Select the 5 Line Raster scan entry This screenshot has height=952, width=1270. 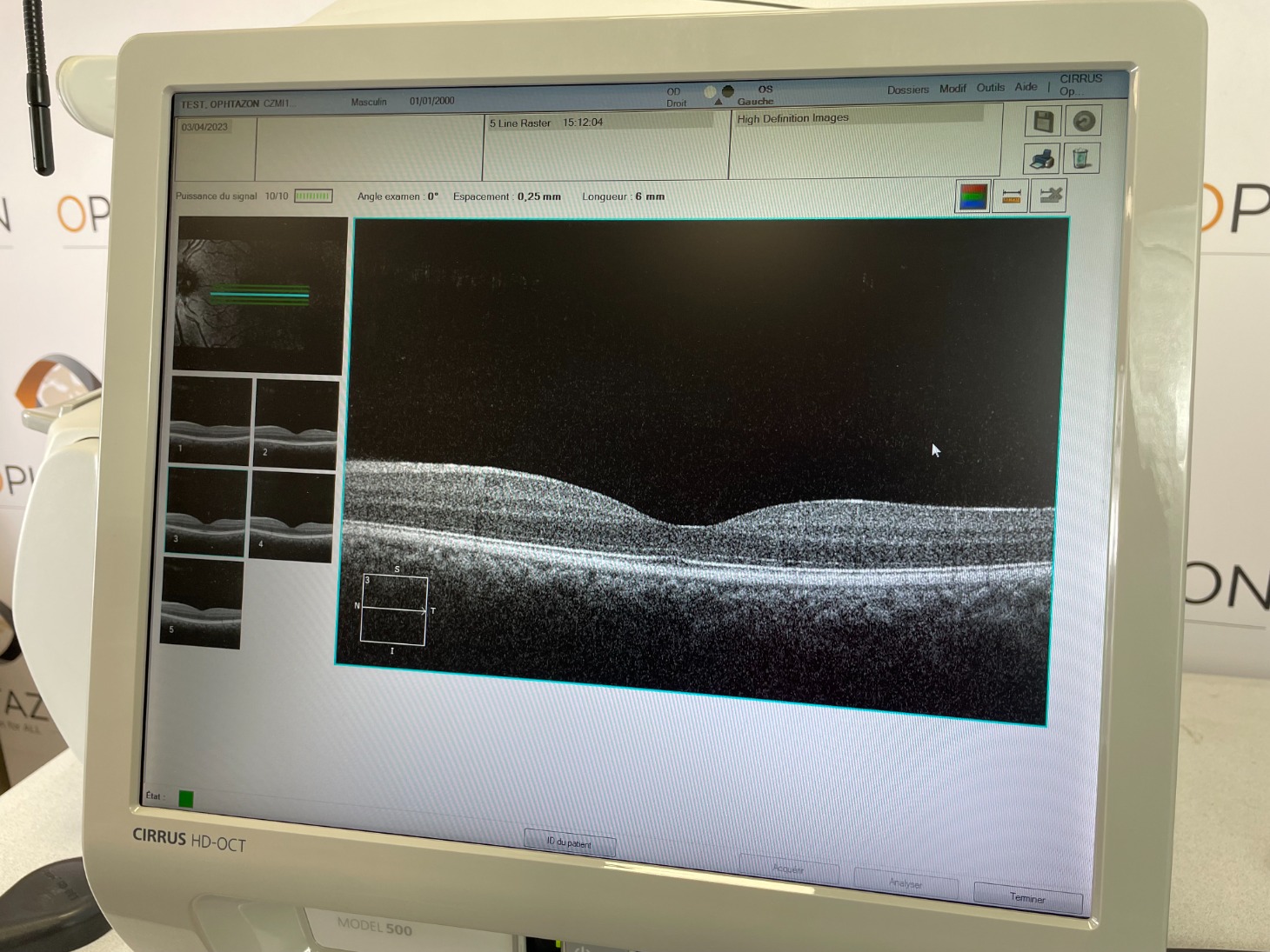600,123
